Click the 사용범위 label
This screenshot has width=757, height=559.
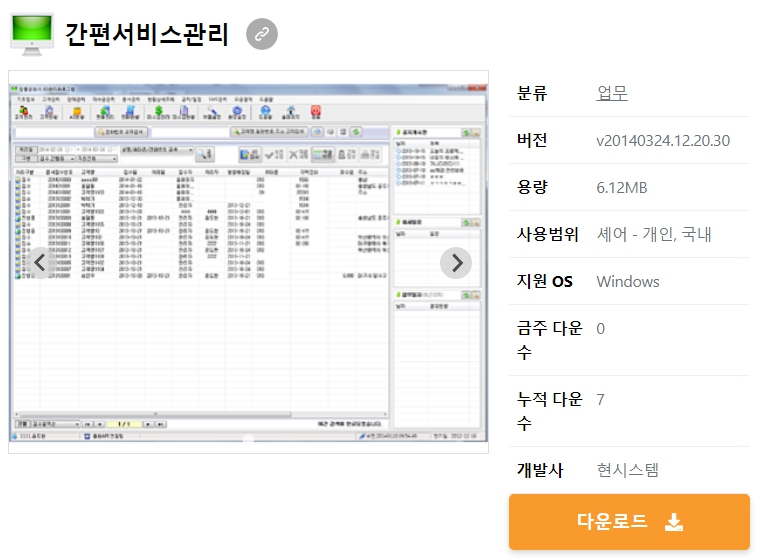pyautogui.click(x=547, y=235)
